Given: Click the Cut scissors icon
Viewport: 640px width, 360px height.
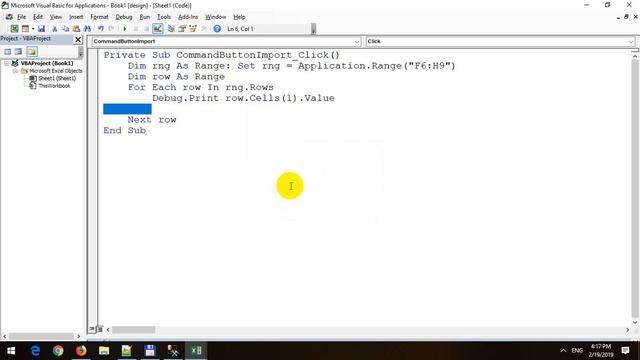Looking at the screenshot, I should coord(54,29).
